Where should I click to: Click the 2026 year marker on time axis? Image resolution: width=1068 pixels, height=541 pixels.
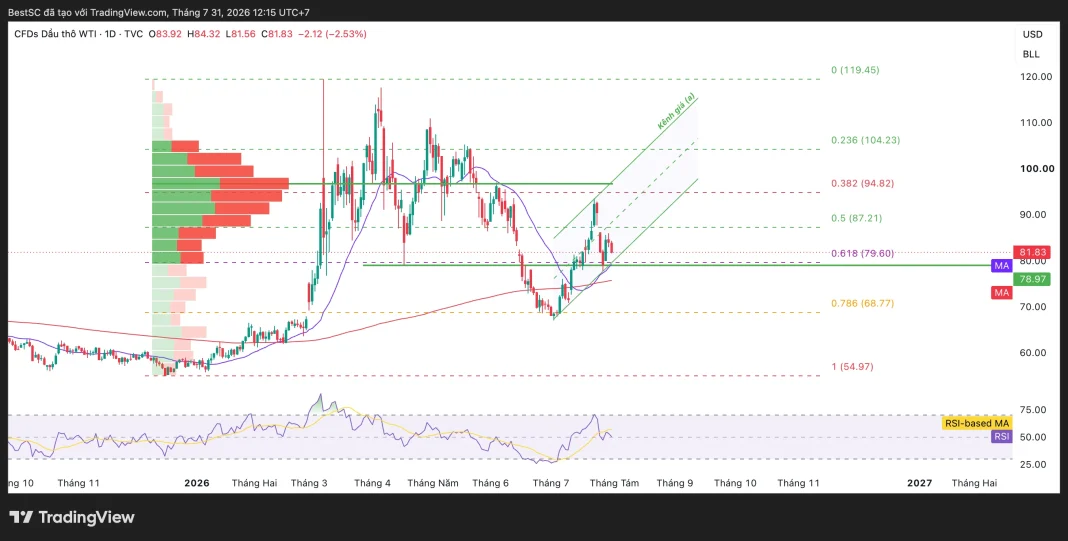[197, 483]
